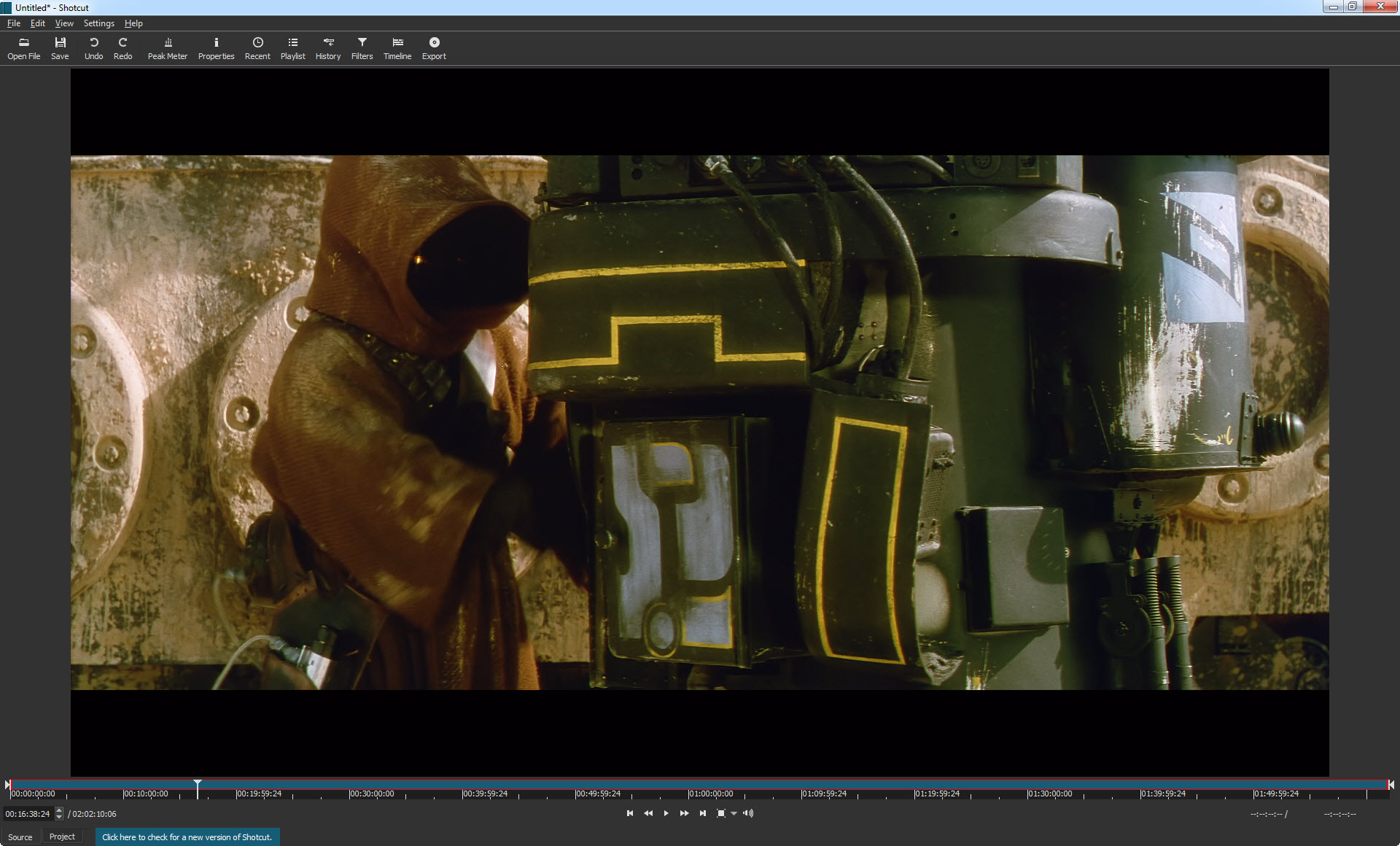Redo the last action
The height and width of the screenshot is (846, 1400).
pos(122,48)
